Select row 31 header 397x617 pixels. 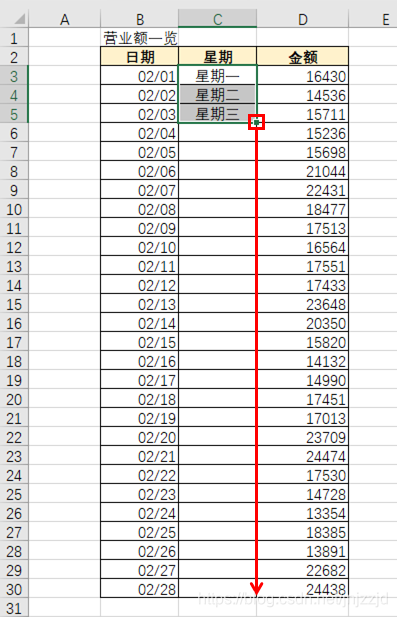[14, 608]
